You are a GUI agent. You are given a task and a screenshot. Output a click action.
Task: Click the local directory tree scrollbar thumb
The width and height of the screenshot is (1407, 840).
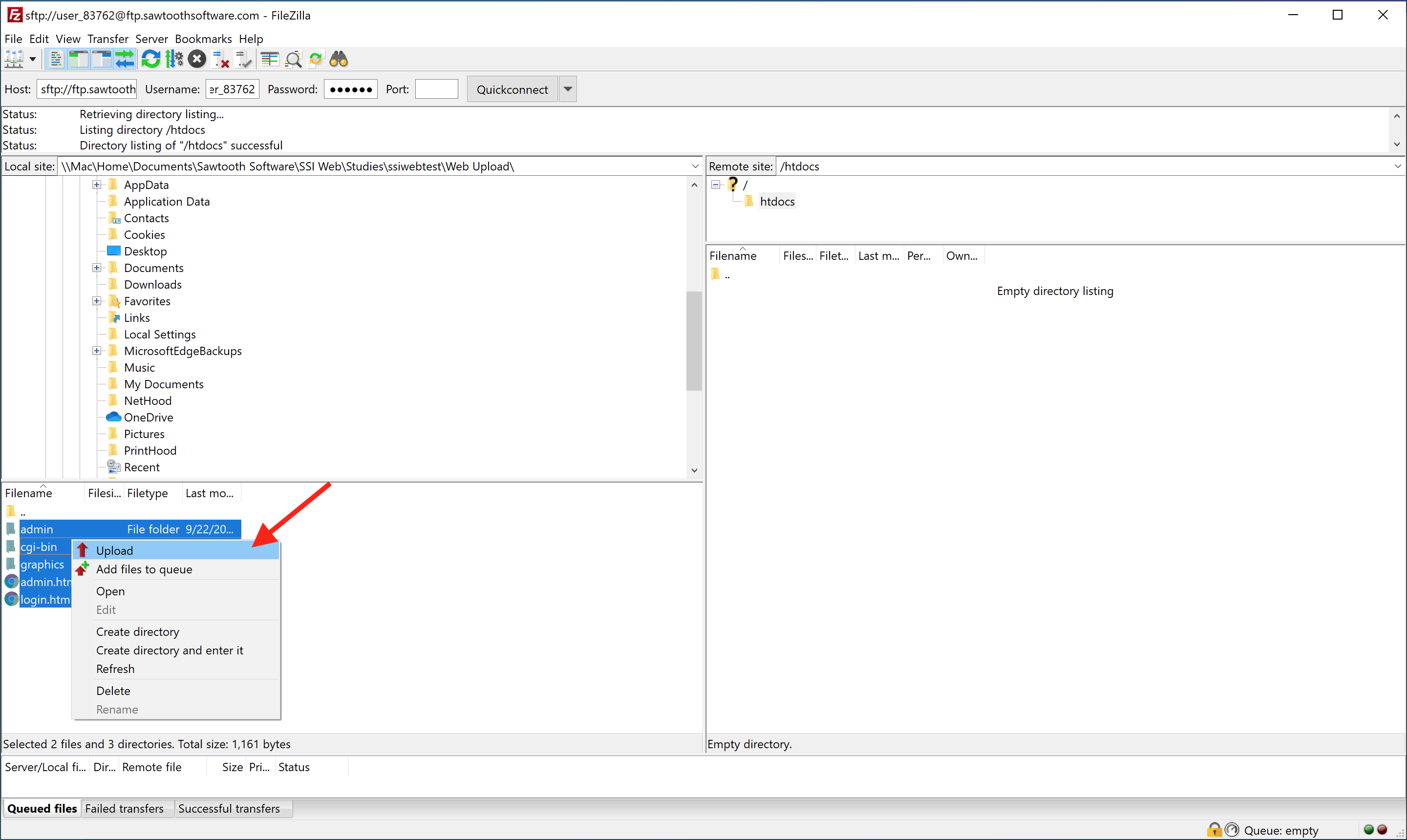(x=694, y=341)
